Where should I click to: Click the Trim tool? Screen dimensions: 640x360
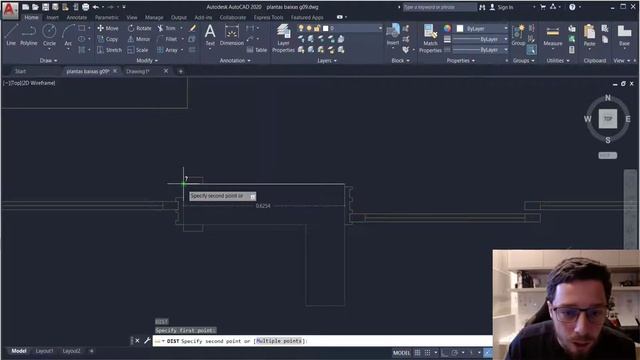[x=167, y=28]
